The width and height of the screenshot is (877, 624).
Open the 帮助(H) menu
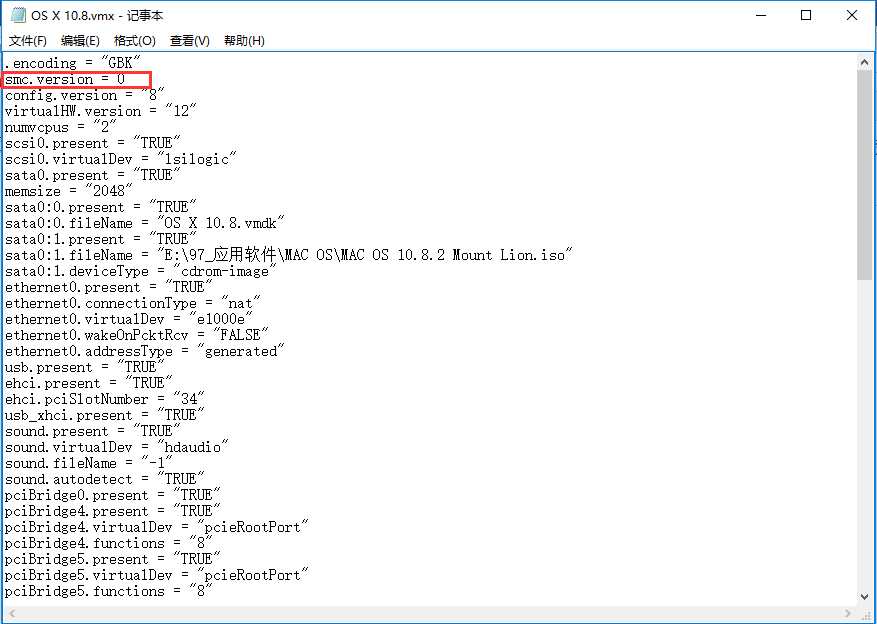click(244, 41)
